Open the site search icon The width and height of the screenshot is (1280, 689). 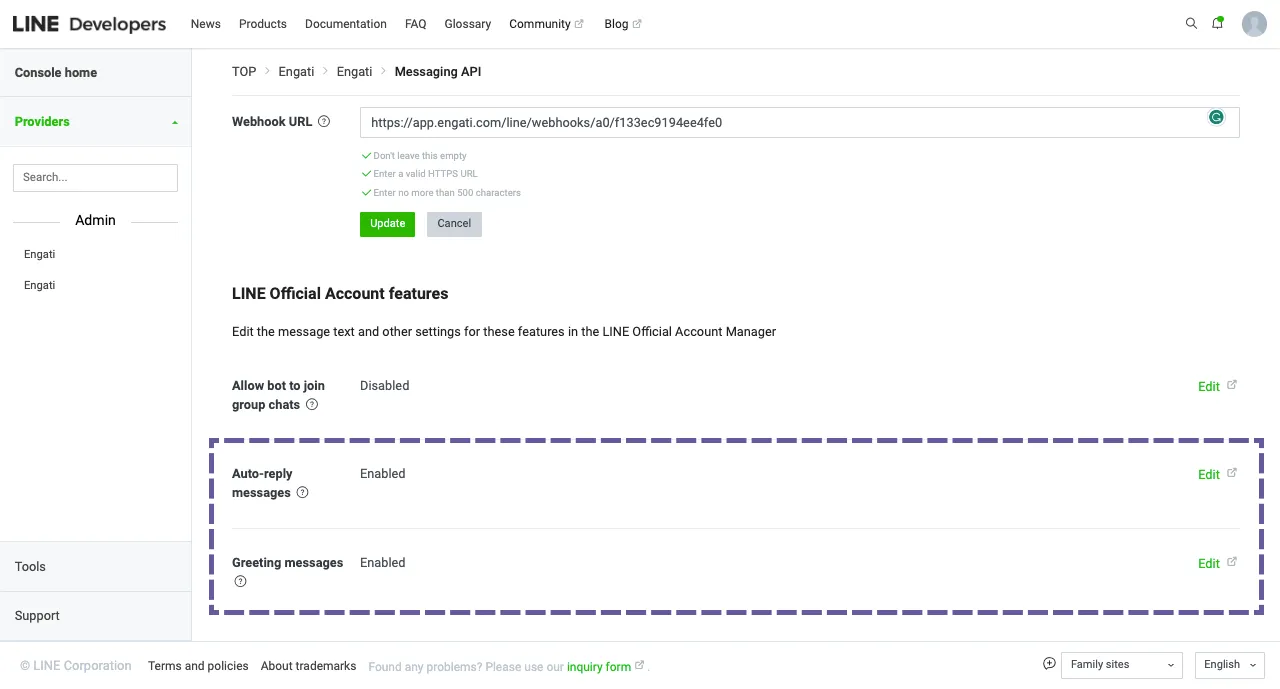point(1191,23)
